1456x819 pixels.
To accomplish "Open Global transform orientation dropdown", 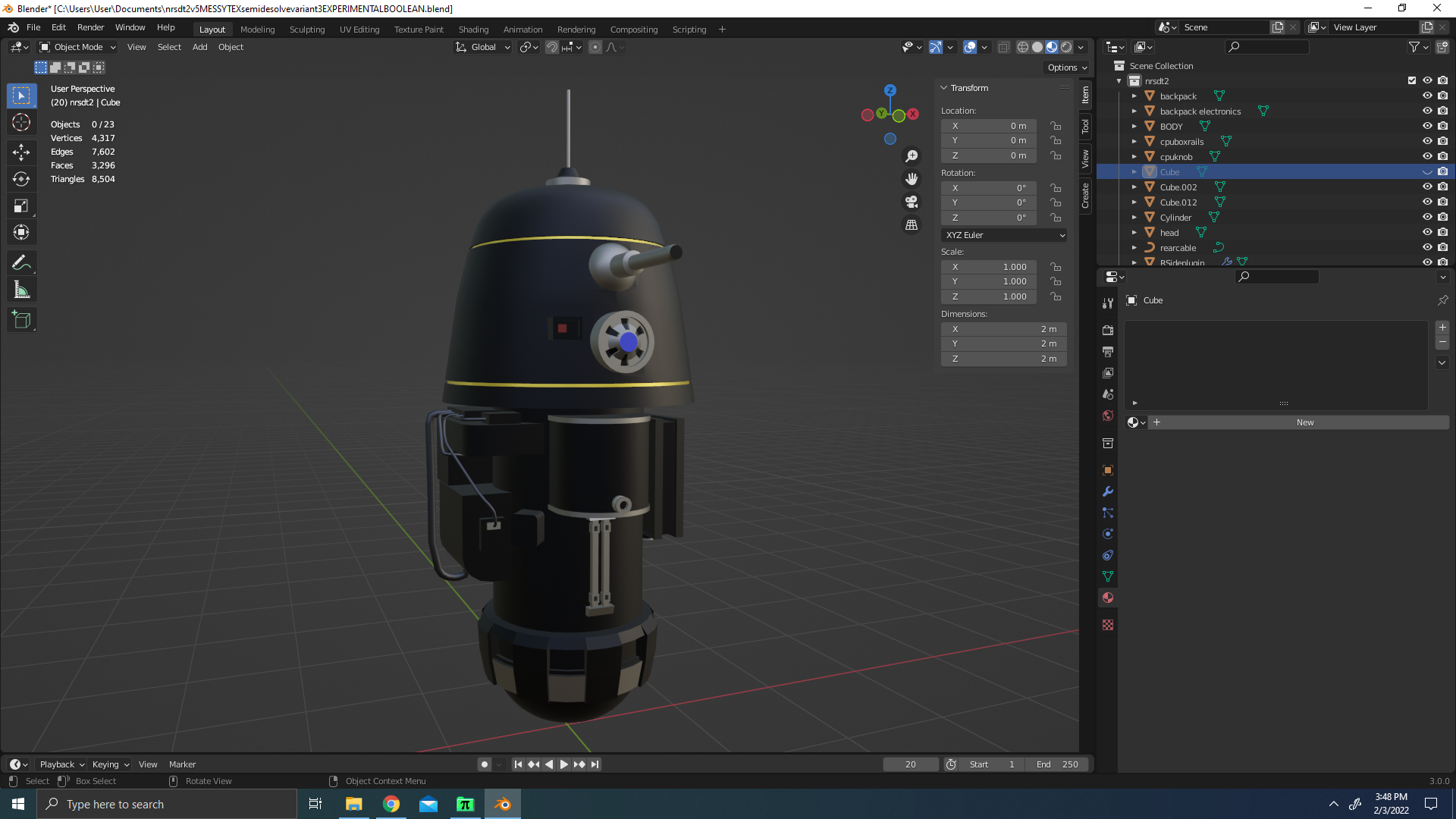I will click(483, 47).
